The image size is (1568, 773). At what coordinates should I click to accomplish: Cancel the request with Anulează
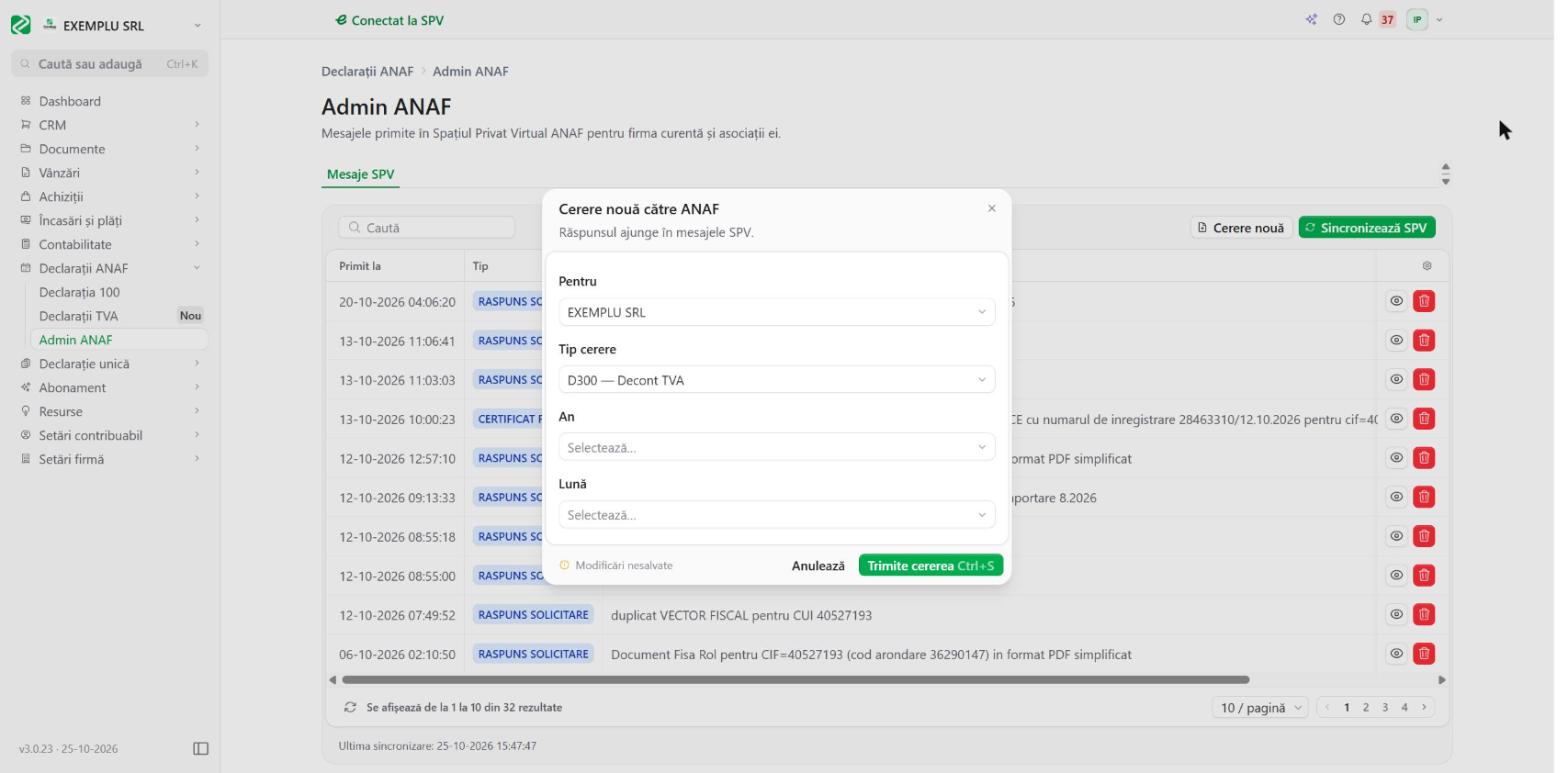818,566
